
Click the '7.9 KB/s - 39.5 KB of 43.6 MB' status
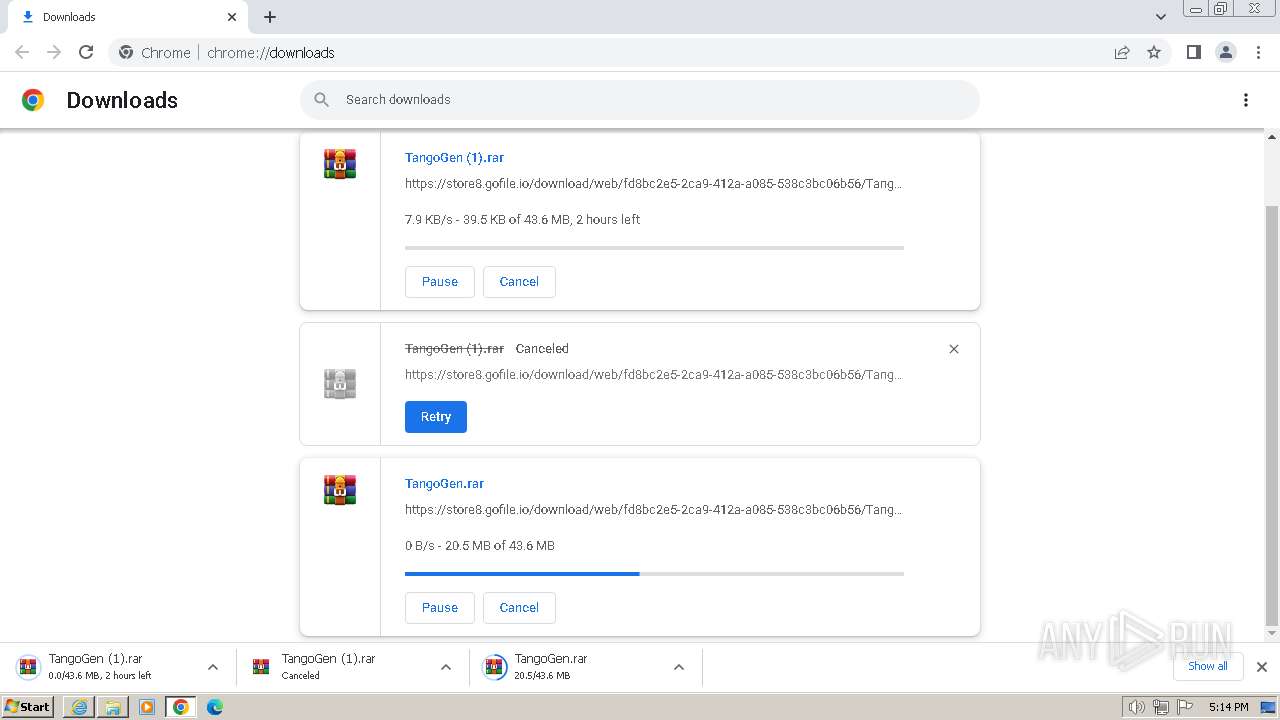pos(522,220)
